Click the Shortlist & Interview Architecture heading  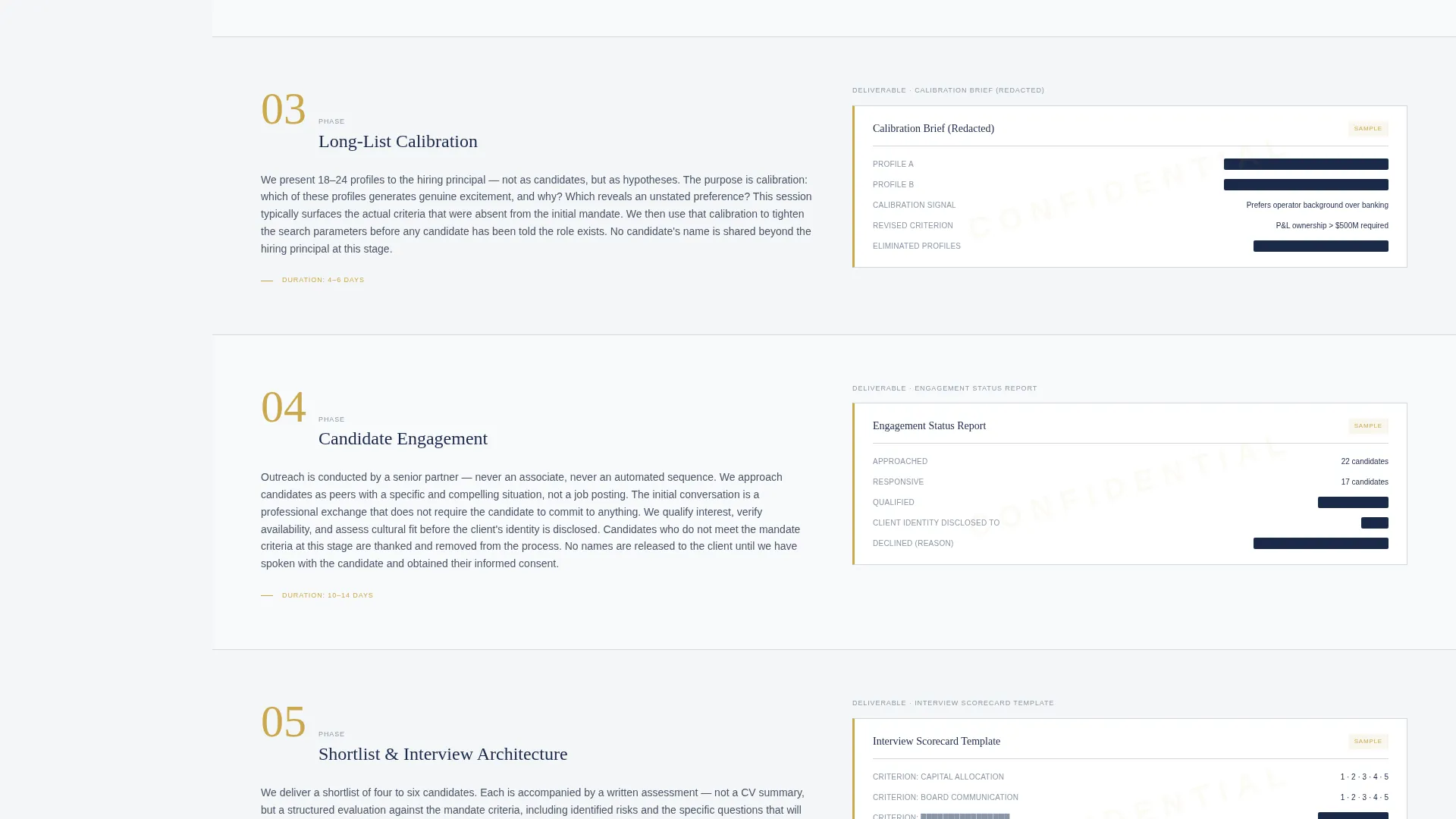pyautogui.click(x=443, y=755)
